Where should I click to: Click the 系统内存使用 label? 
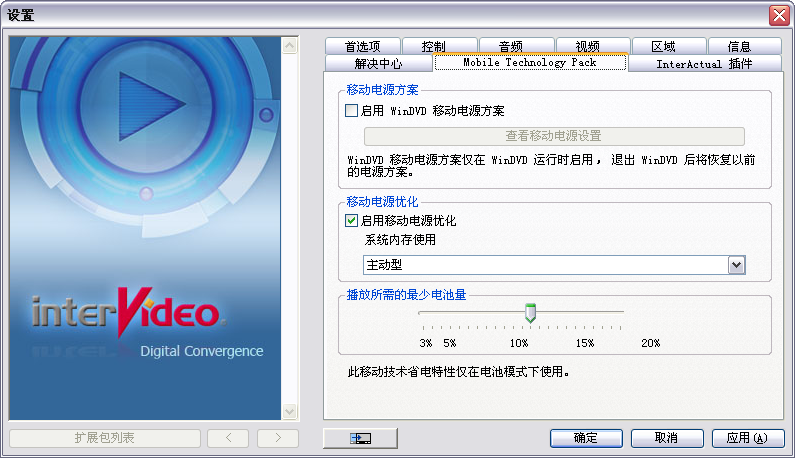tap(400, 239)
